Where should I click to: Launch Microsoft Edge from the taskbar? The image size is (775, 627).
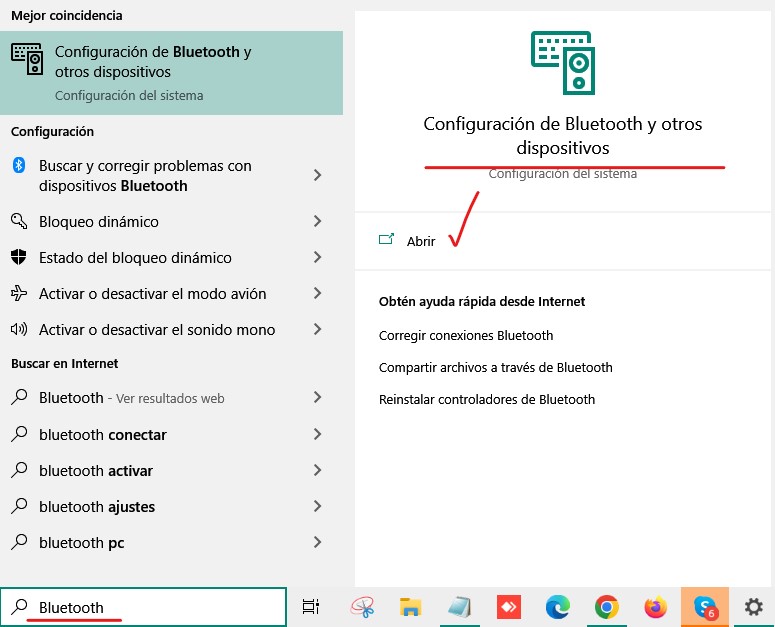[557, 606]
